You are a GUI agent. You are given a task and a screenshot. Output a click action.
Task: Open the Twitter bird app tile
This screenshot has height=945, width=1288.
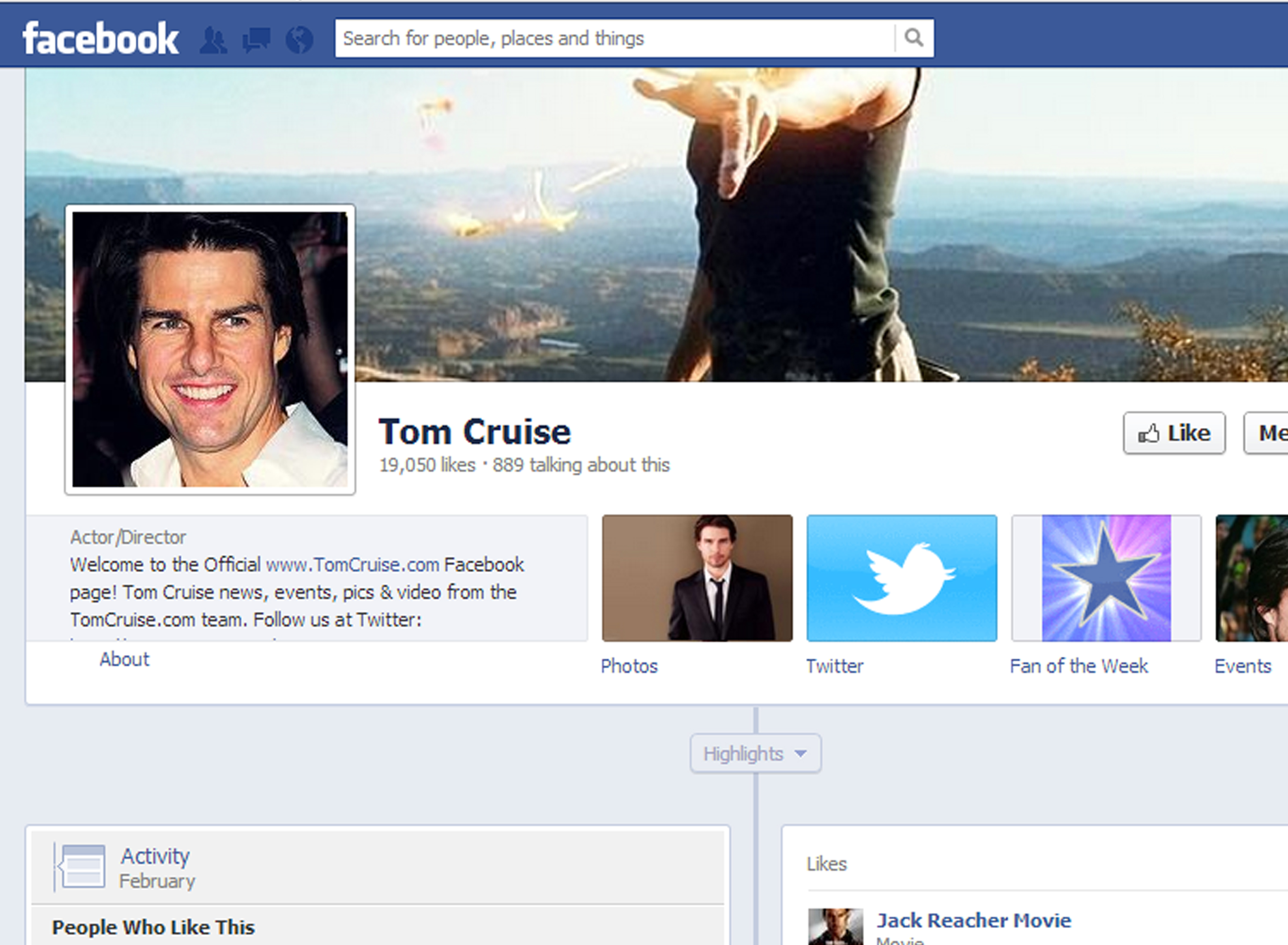click(902, 578)
